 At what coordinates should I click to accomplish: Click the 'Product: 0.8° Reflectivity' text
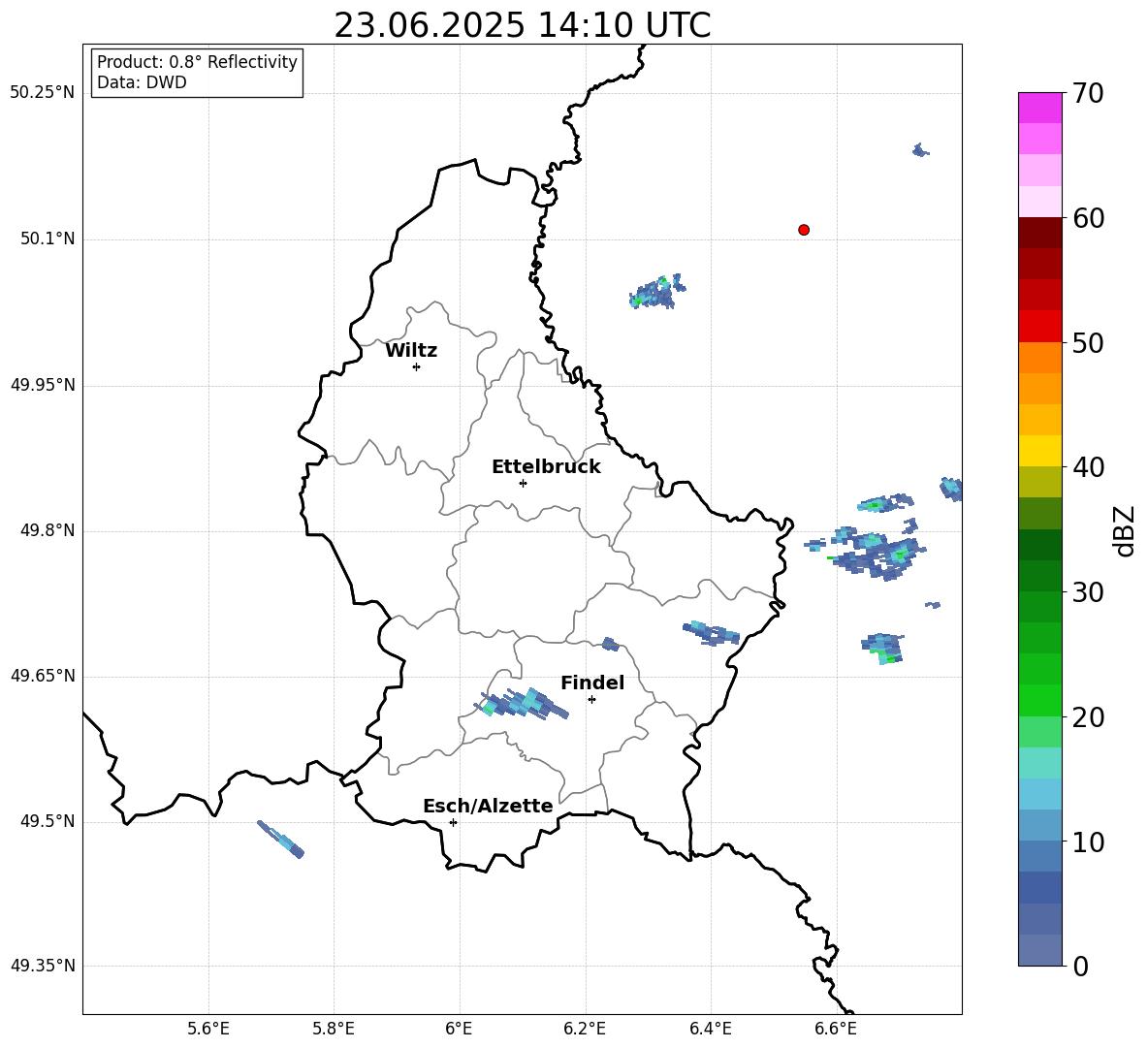pos(197,62)
